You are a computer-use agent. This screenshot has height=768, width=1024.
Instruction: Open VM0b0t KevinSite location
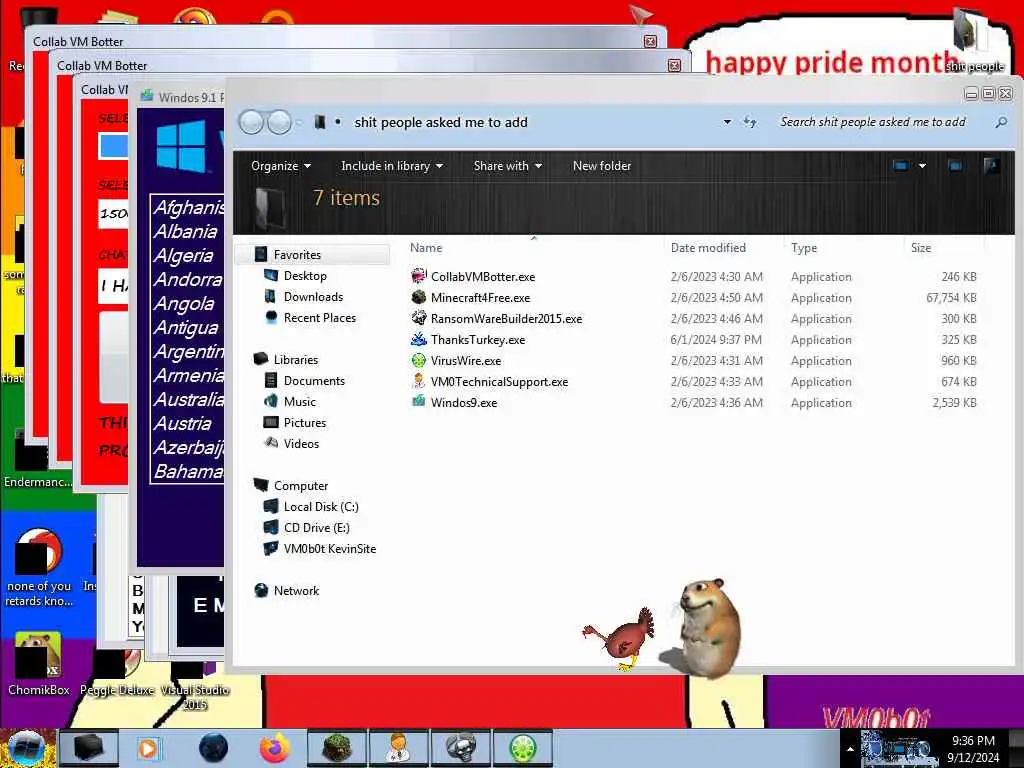[330, 549]
